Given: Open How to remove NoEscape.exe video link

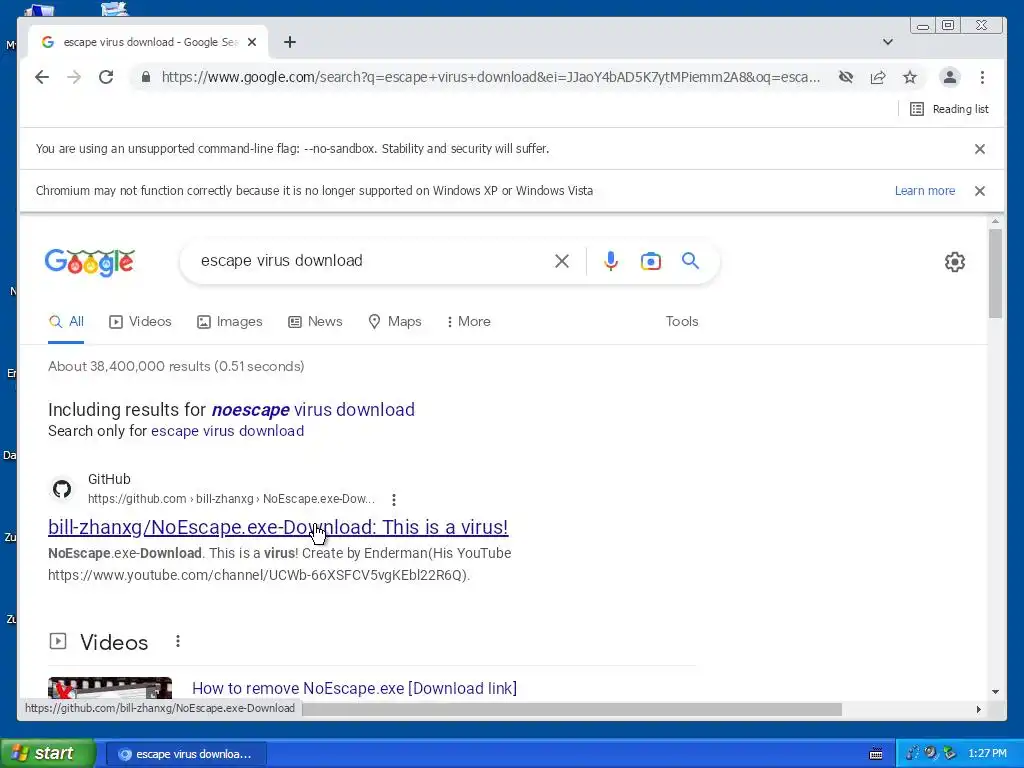Looking at the screenshot, I should (x=355, y=688).
